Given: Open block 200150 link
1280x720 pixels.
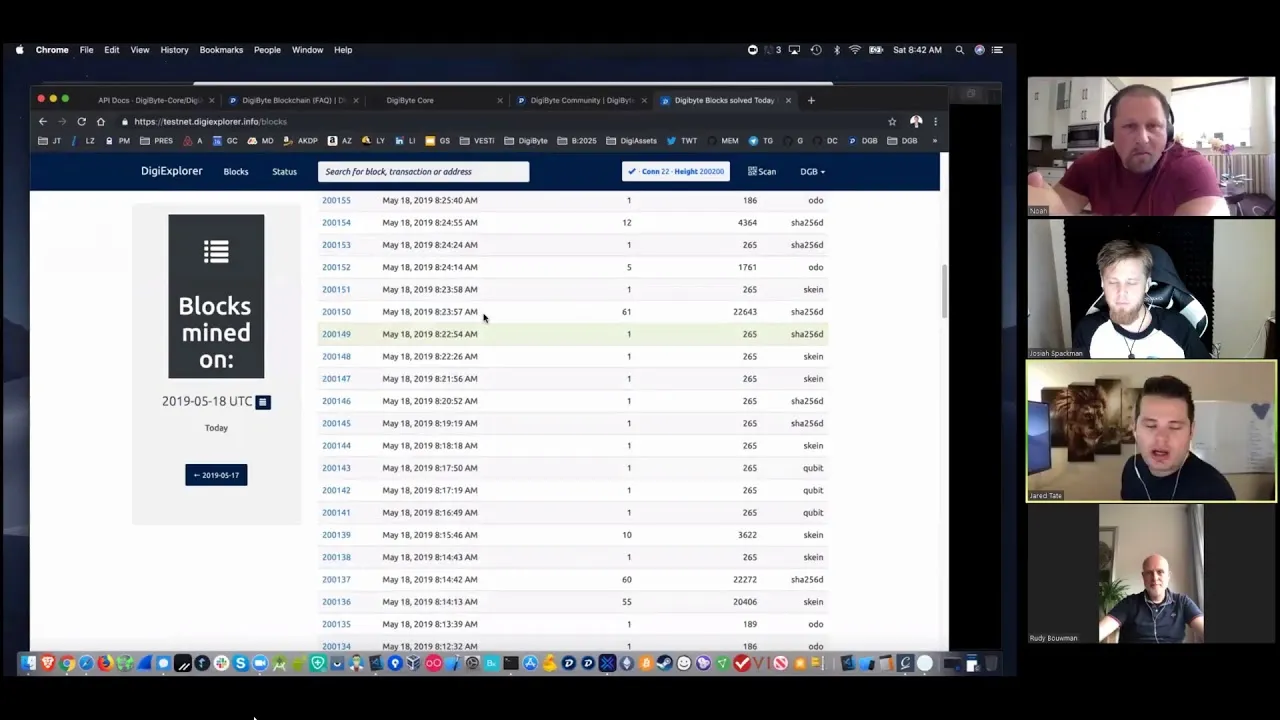Looking at the screenshot, I should (x=336, y=312).
